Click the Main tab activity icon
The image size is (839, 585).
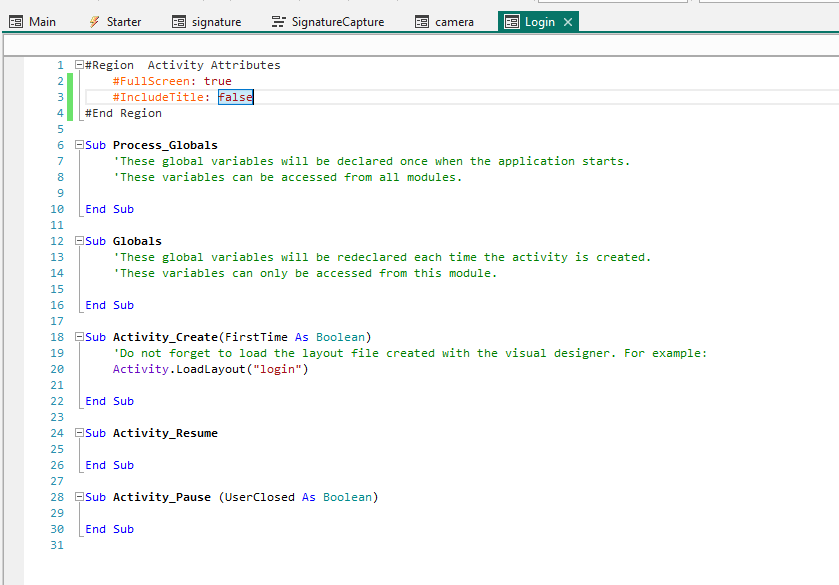point(16,22)
